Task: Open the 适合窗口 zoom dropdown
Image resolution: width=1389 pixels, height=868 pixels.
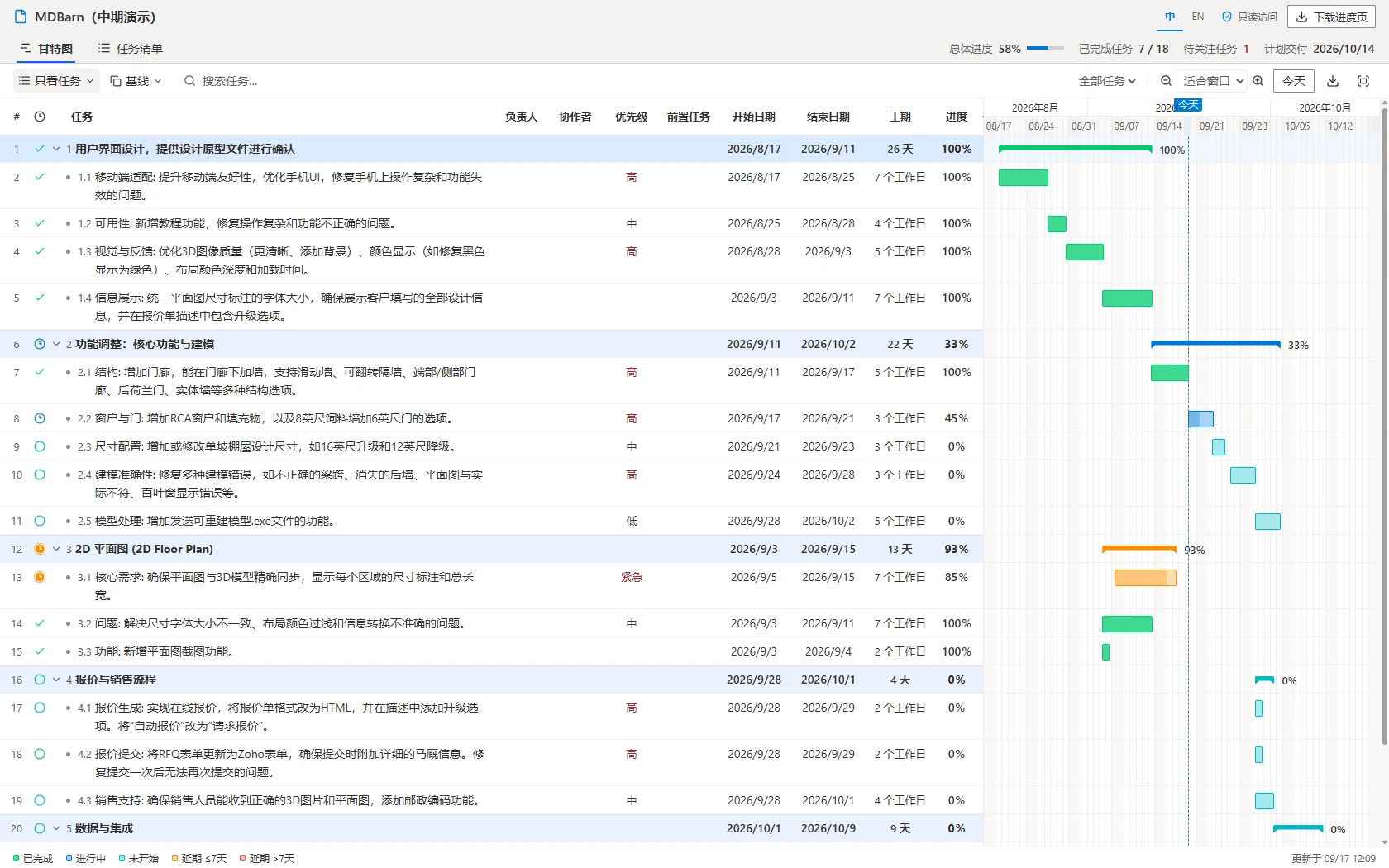Action: [x=1213, y=81]
